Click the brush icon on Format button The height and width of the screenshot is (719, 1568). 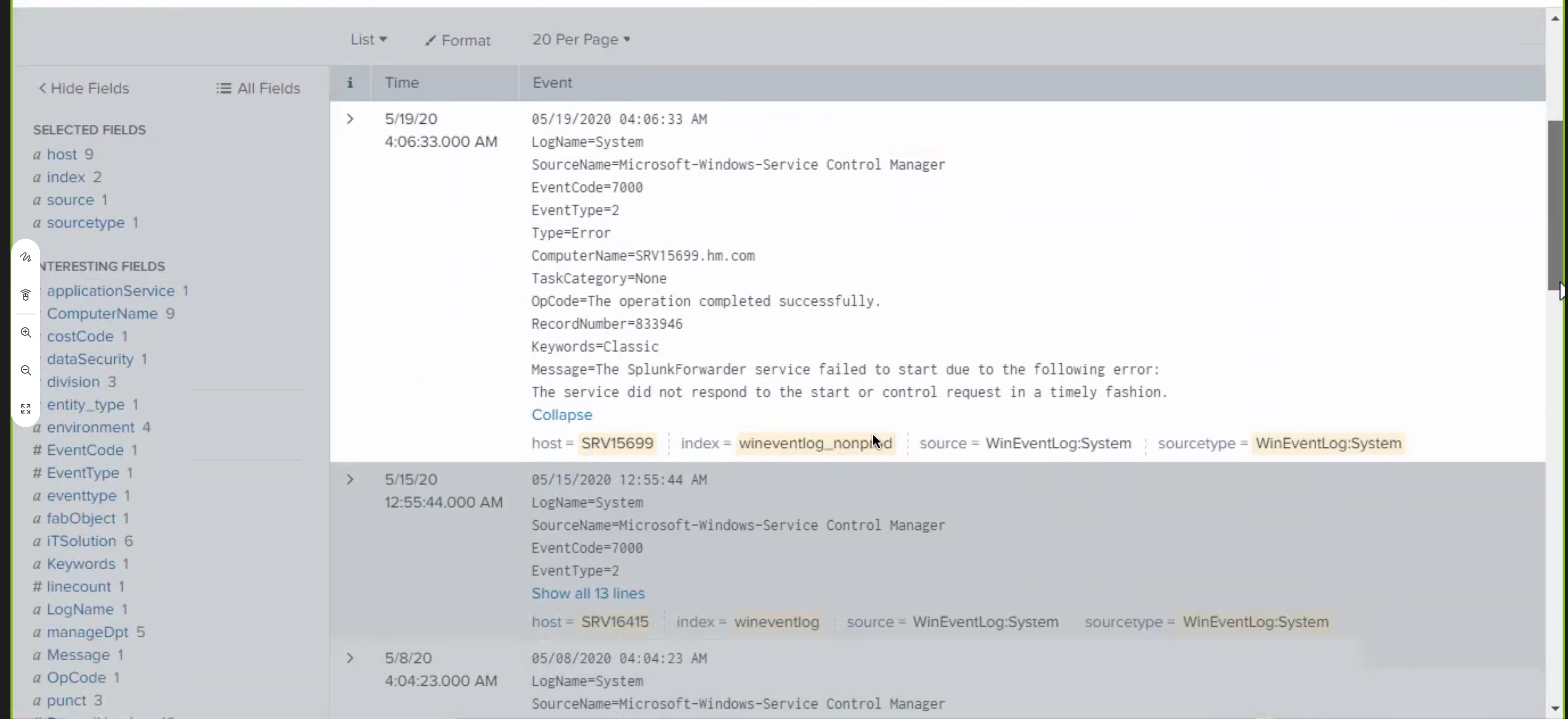431,40
